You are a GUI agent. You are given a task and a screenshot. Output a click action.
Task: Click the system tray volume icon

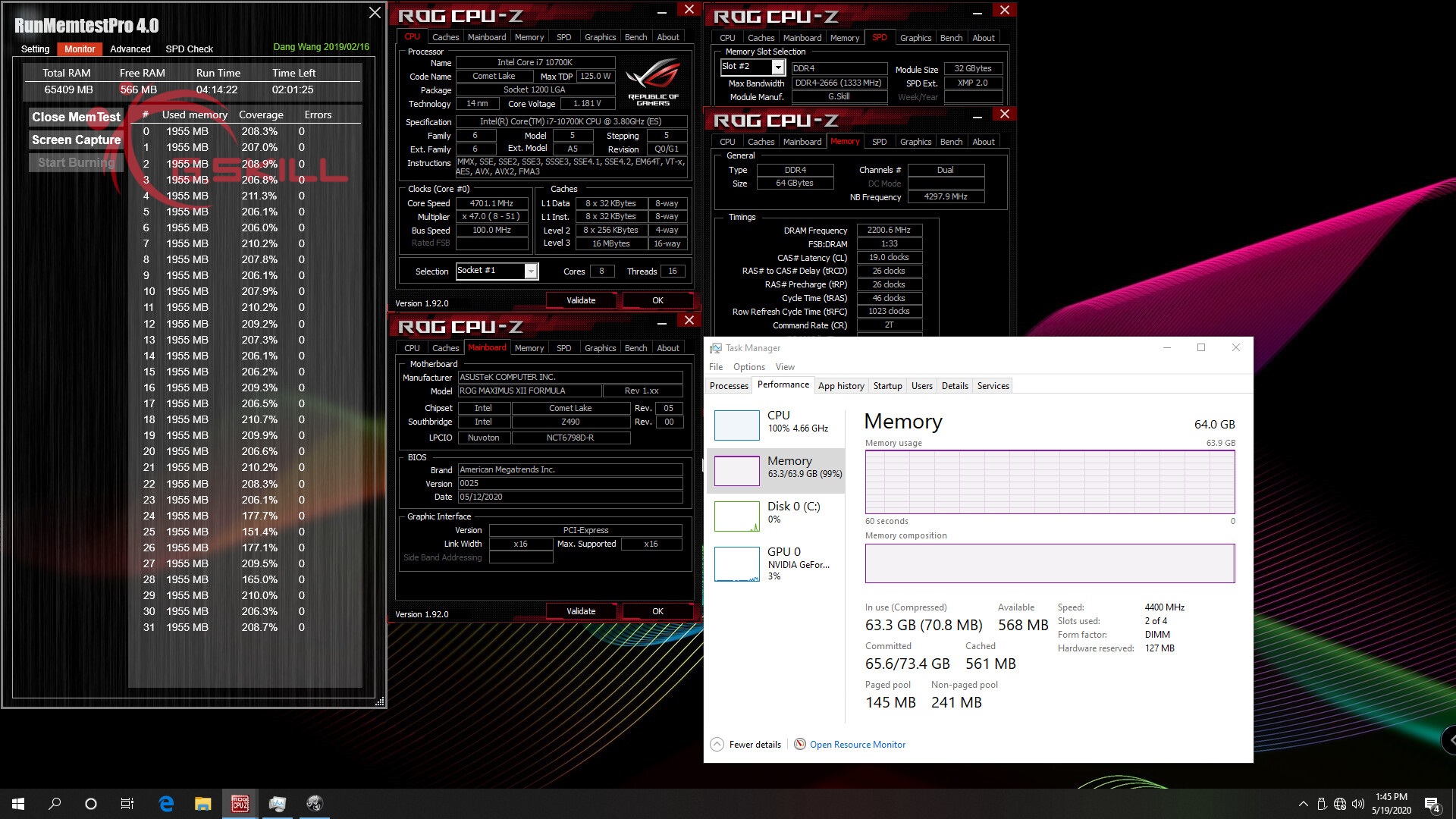point(1357,804)
